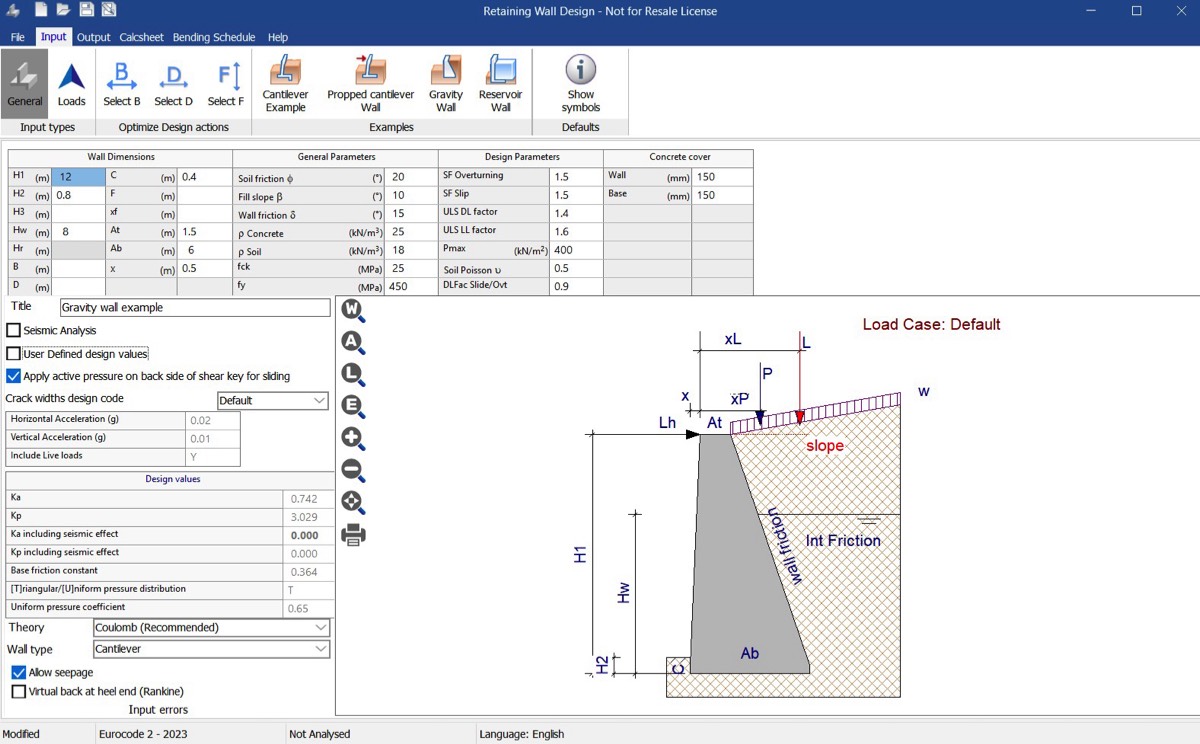Open the Bending Schedule tab
The image size is (1200, 744).
pyautogui.click(x=214, y=37)
